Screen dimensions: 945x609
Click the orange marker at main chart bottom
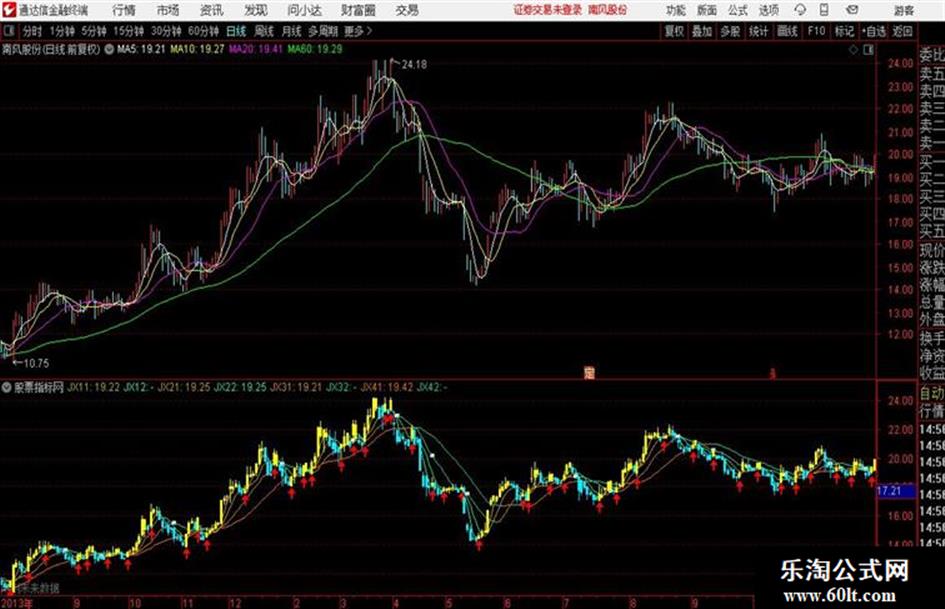click(589, 373)
